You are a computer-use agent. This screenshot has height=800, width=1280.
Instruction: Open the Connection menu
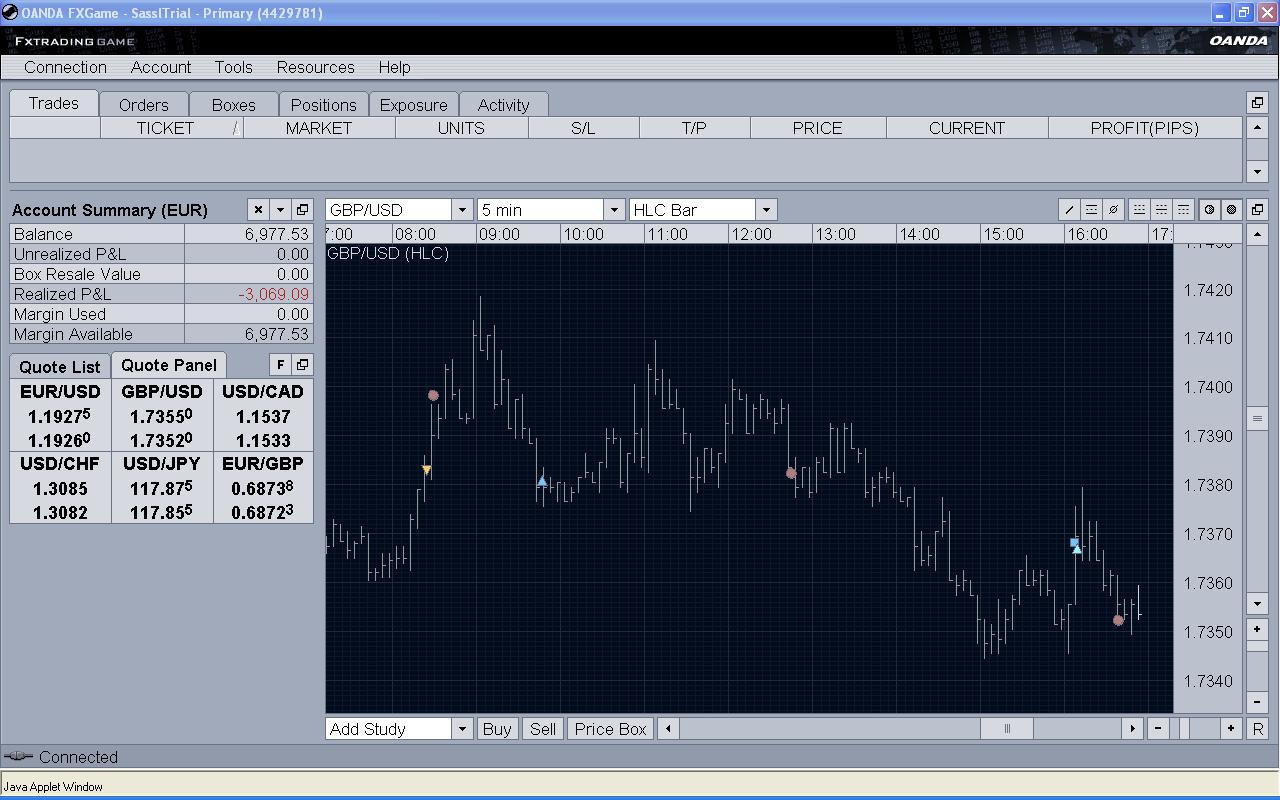(x=65, y=67)
